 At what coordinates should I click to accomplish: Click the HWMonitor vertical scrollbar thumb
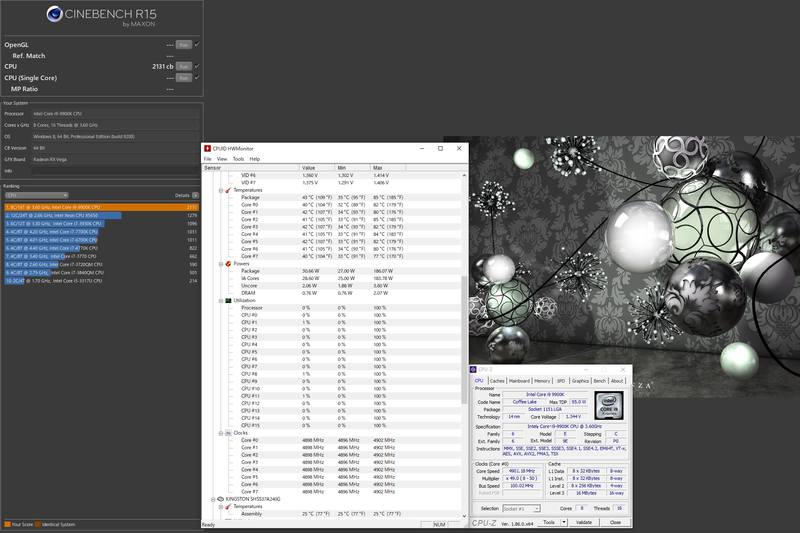tap(464, 339)
